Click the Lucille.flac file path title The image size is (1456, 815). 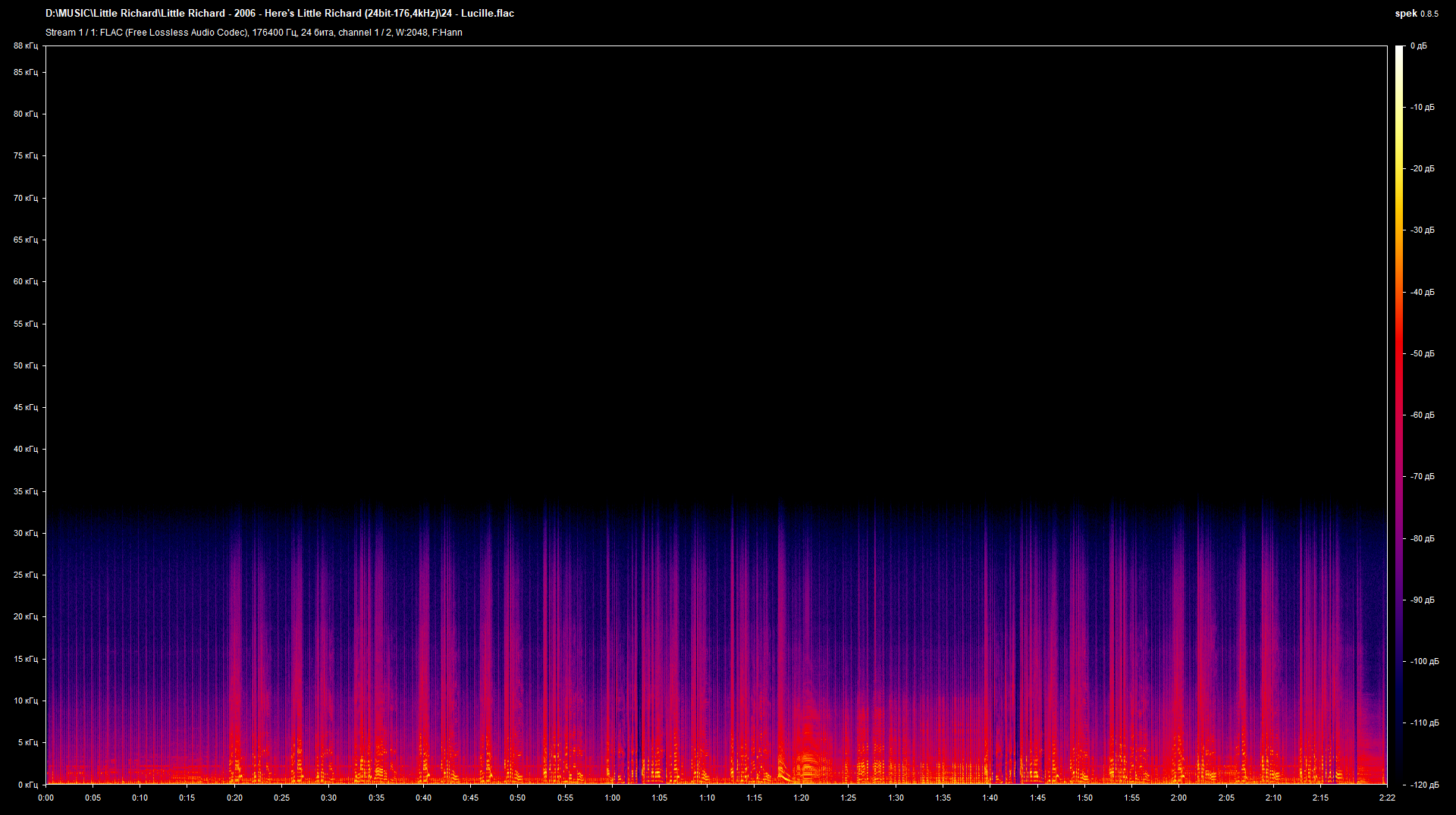(280, 14)
